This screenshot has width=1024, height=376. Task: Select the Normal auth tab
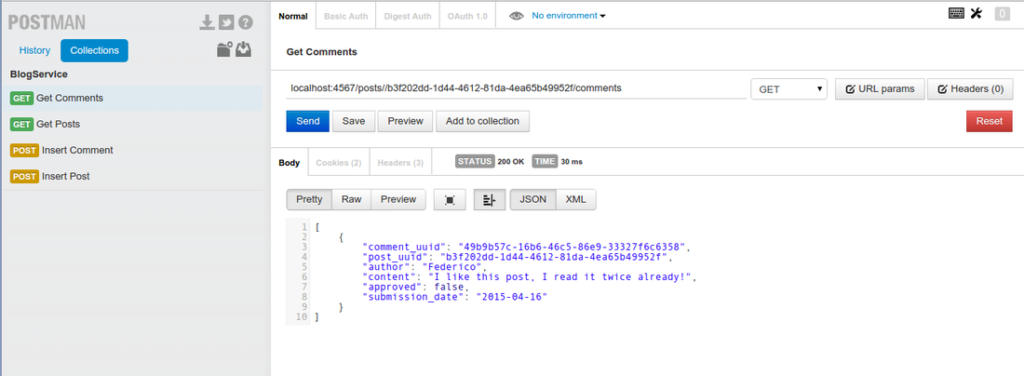tap(293, 16)
